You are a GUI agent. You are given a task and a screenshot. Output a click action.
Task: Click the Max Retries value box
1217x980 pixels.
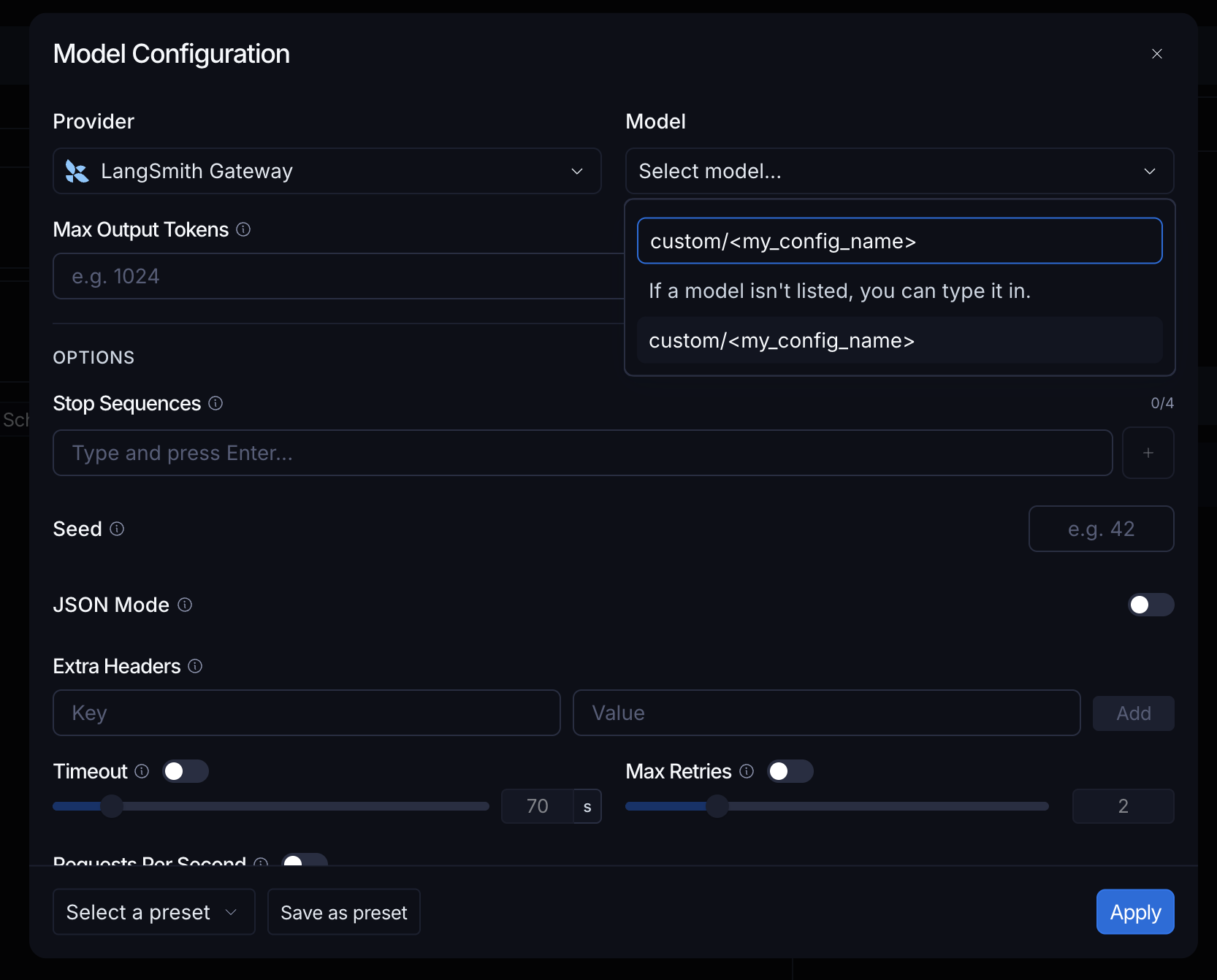click(x=1123, y=806)
